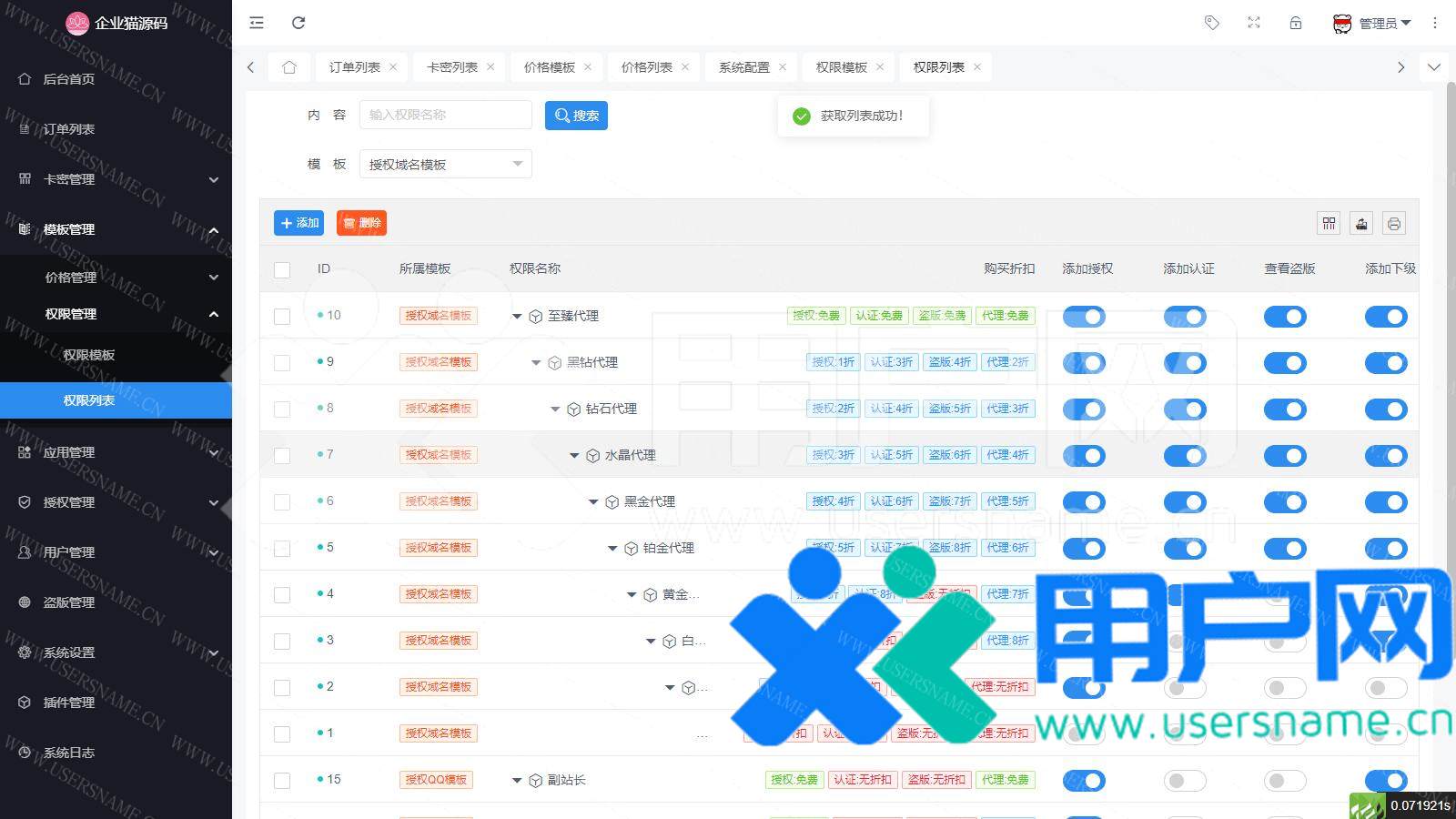Enable 添加认证 toggle for 副站长 row

tap(1185, 781)
